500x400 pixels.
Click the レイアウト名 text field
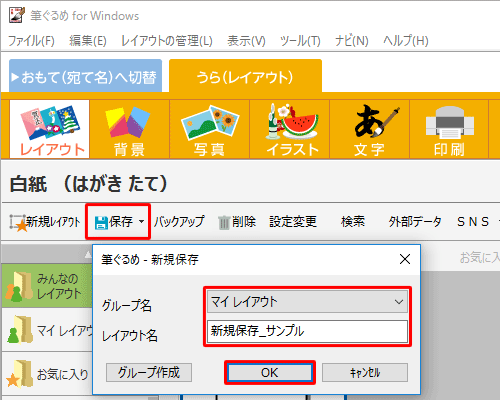click(307, 331)
